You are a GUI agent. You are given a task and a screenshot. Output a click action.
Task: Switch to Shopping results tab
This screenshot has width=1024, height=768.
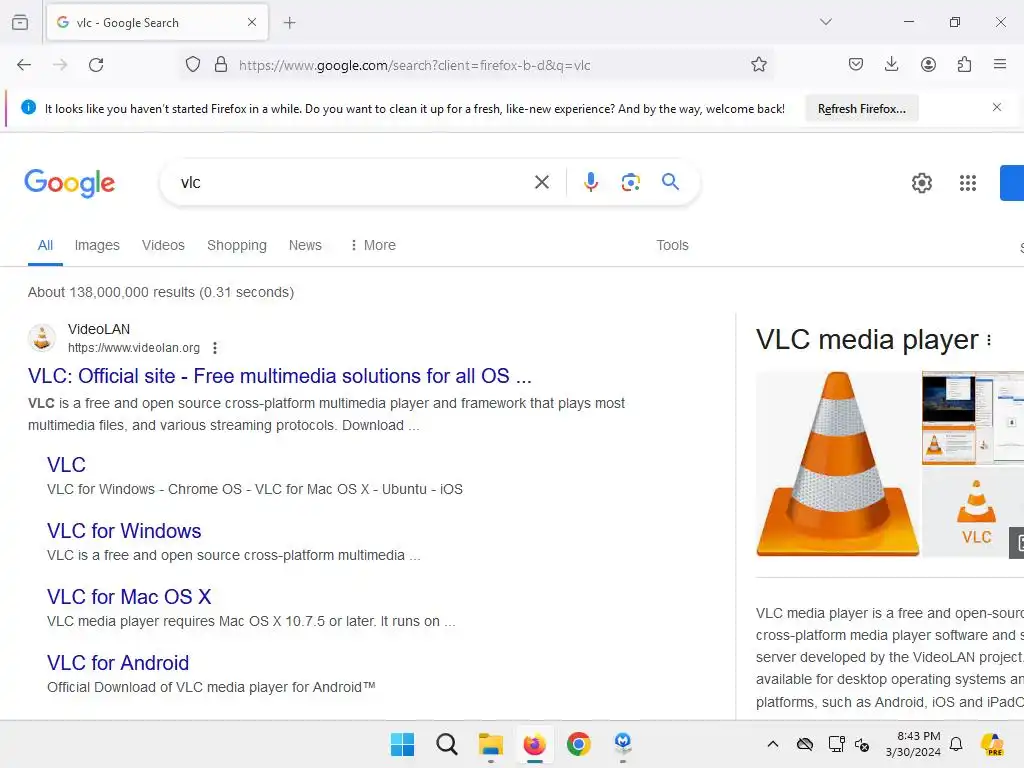coord(236,245)
